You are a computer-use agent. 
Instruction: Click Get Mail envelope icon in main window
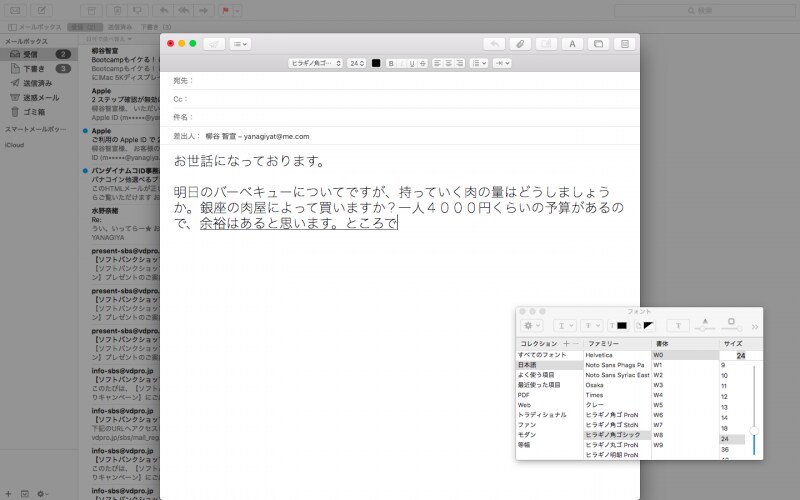click(x=16, y=10)
